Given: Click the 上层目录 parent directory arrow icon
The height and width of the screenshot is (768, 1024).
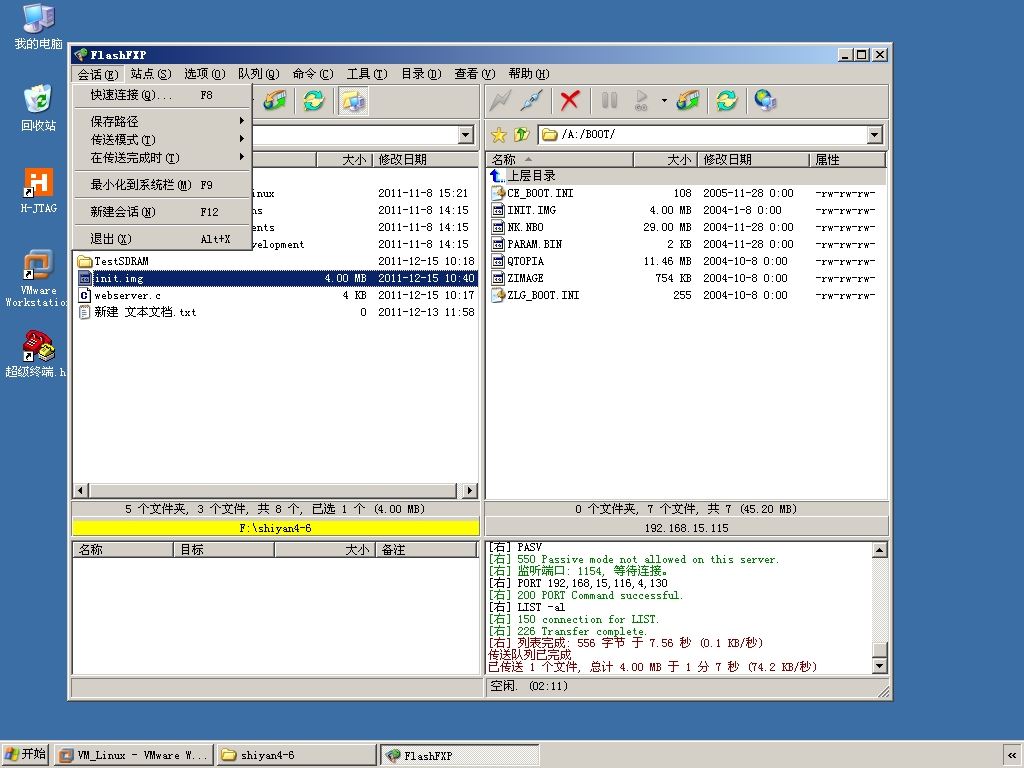Looking at the screenshot, I should [498, 176].
